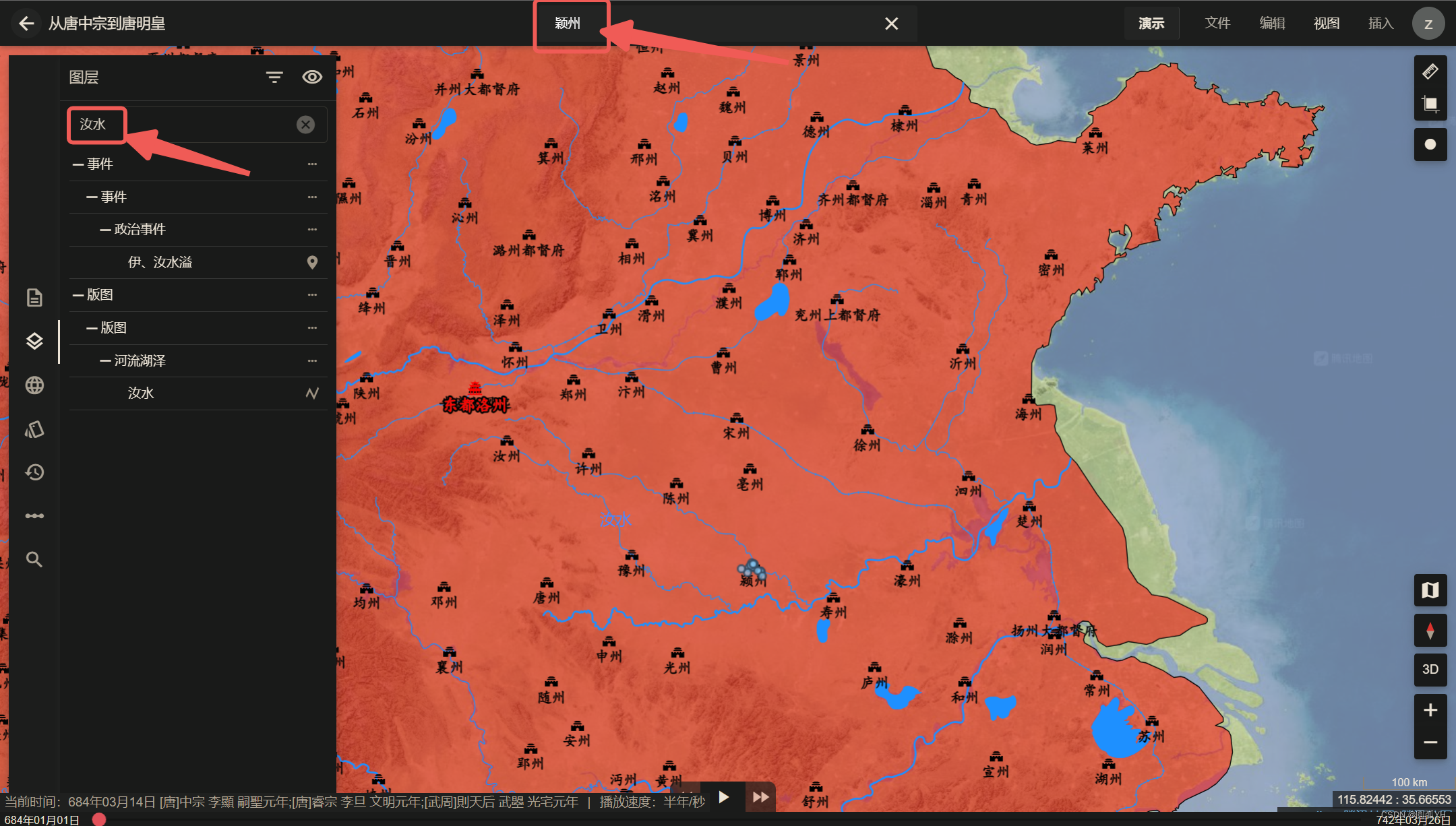Open the 插入 menu
The image size is (1456, 826).
pos(1380,23)
